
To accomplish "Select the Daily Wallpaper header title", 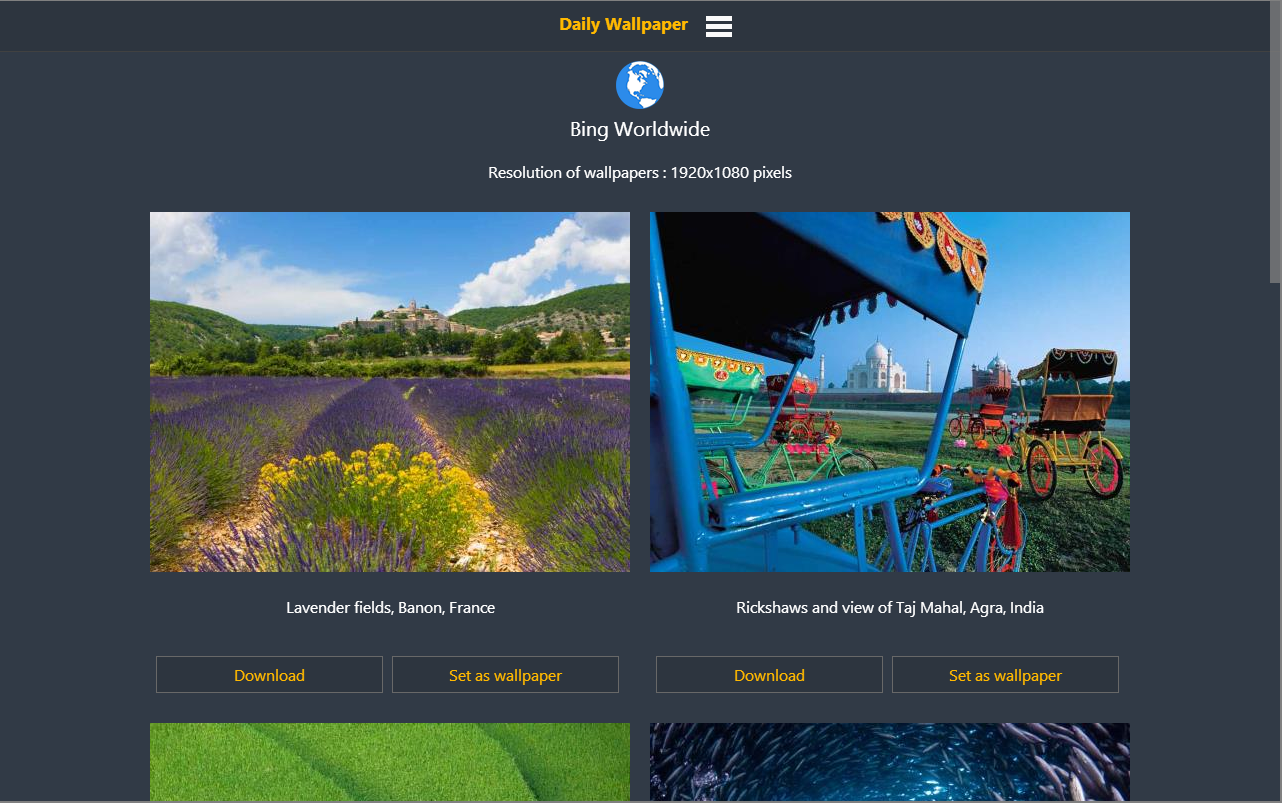I will click(623, 24).
